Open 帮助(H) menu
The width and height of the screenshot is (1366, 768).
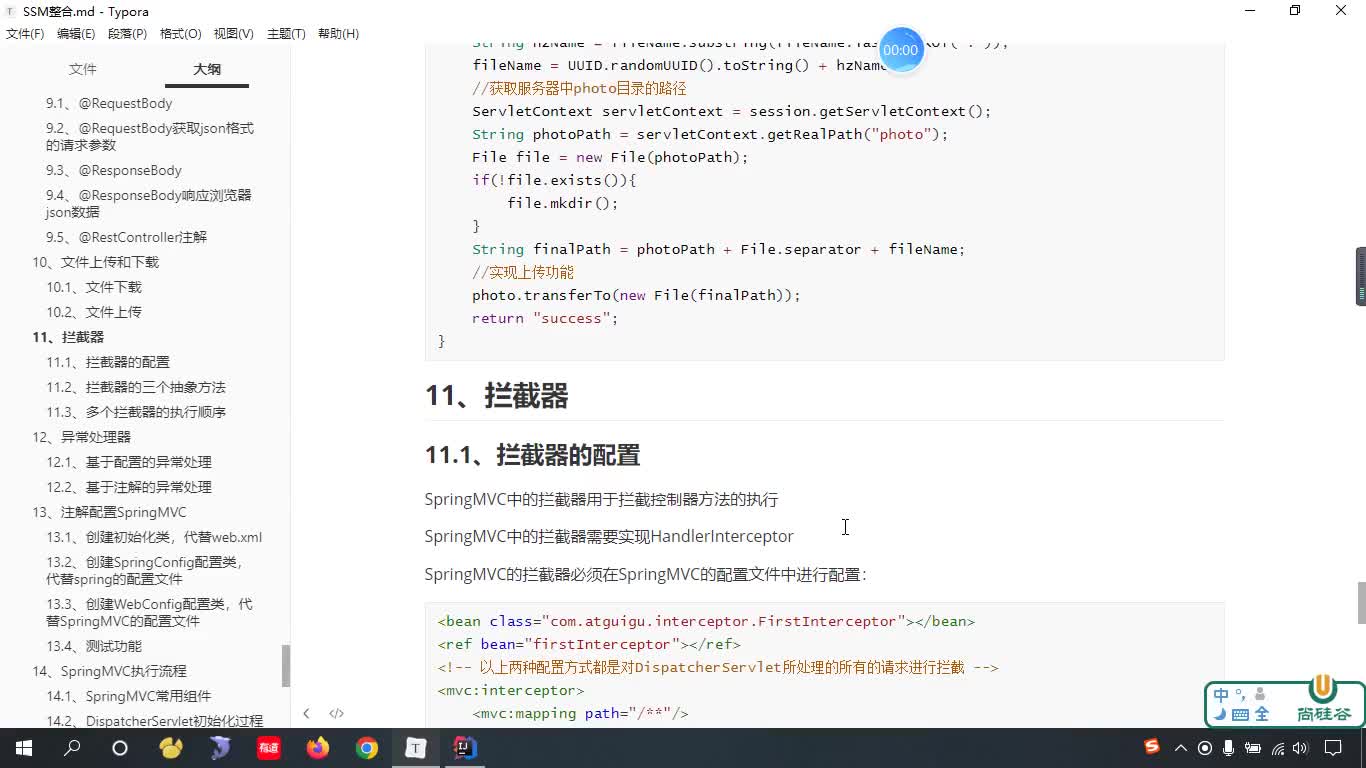point(338,33)
